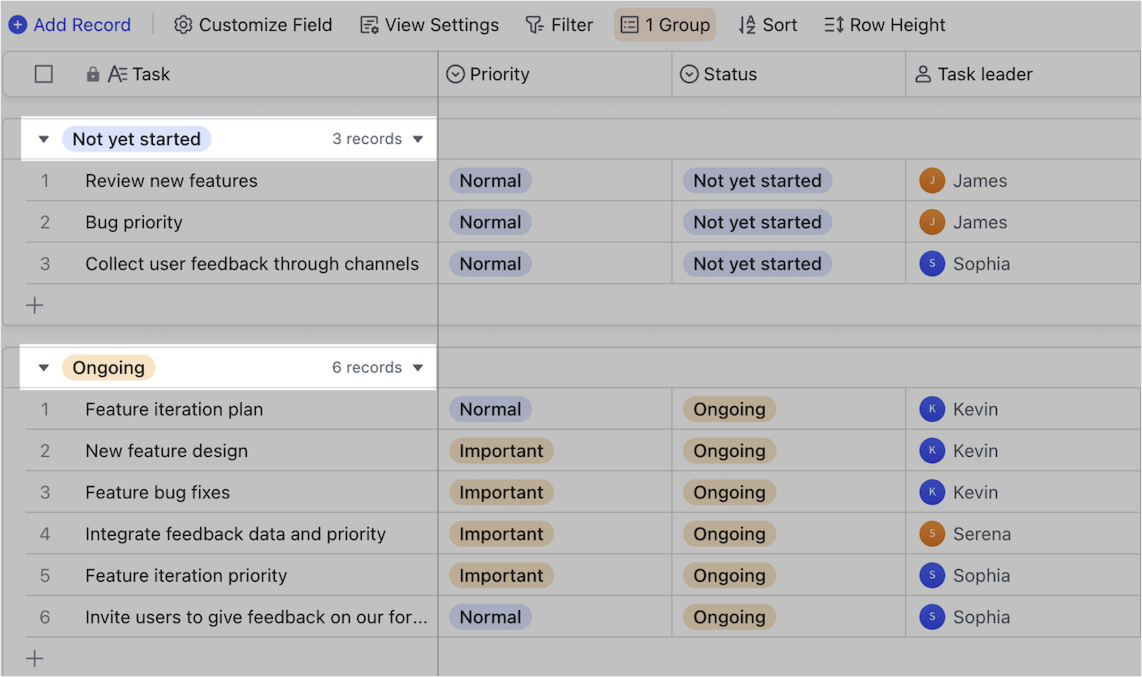Adjust Row Height setting

click(x=884, y=25)
